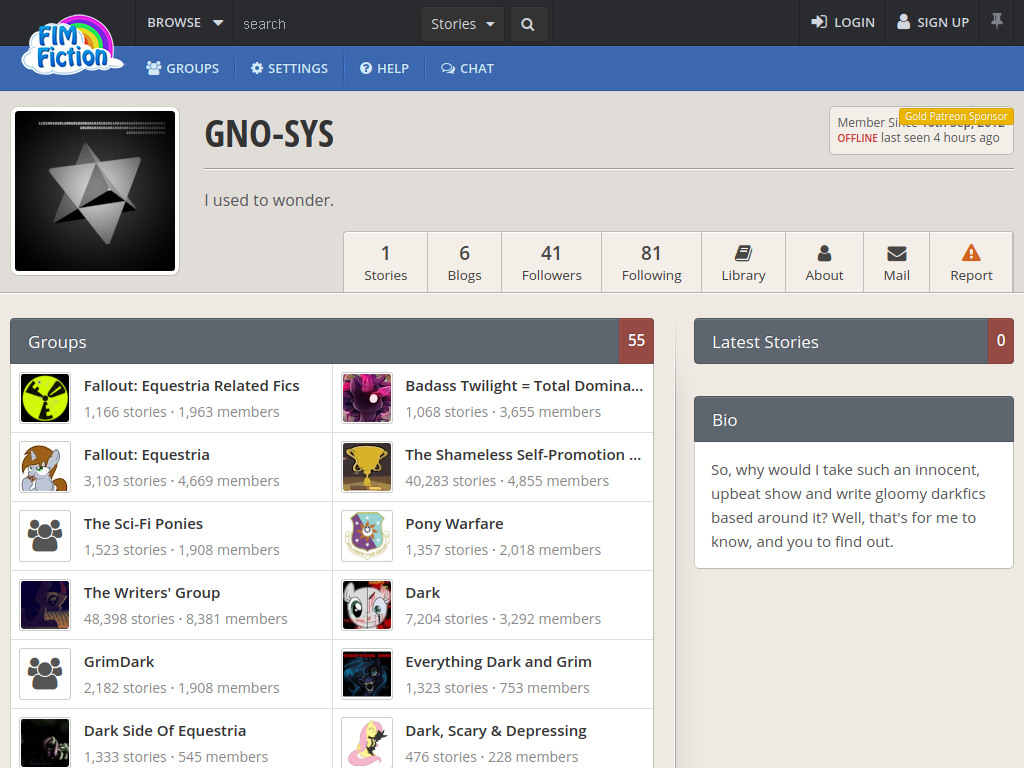Image resolution: width=1024 pixels, height=768 pixels.
Task: Click into the search text field
Action: 327,24
